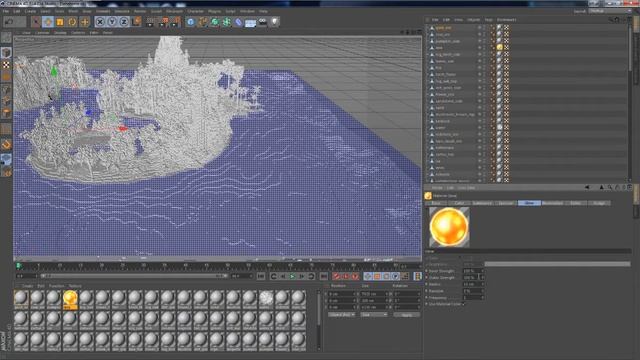The image size is (640, 360).
Task: Toggle the Z axis lock
Action: pyautogui.click(x=124, y=22)
